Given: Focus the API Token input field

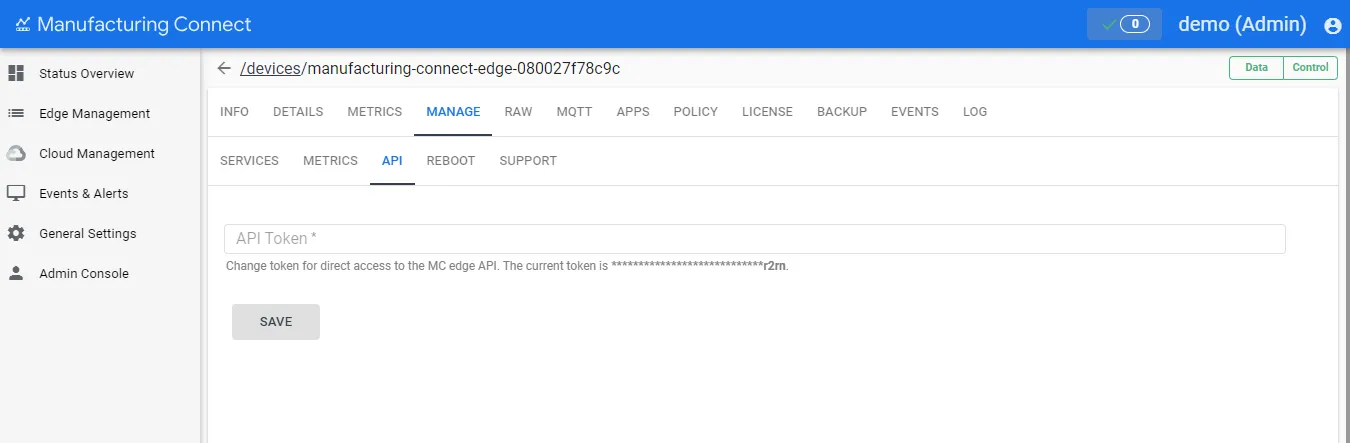Looking at the screenshot, I should [755, 239].
